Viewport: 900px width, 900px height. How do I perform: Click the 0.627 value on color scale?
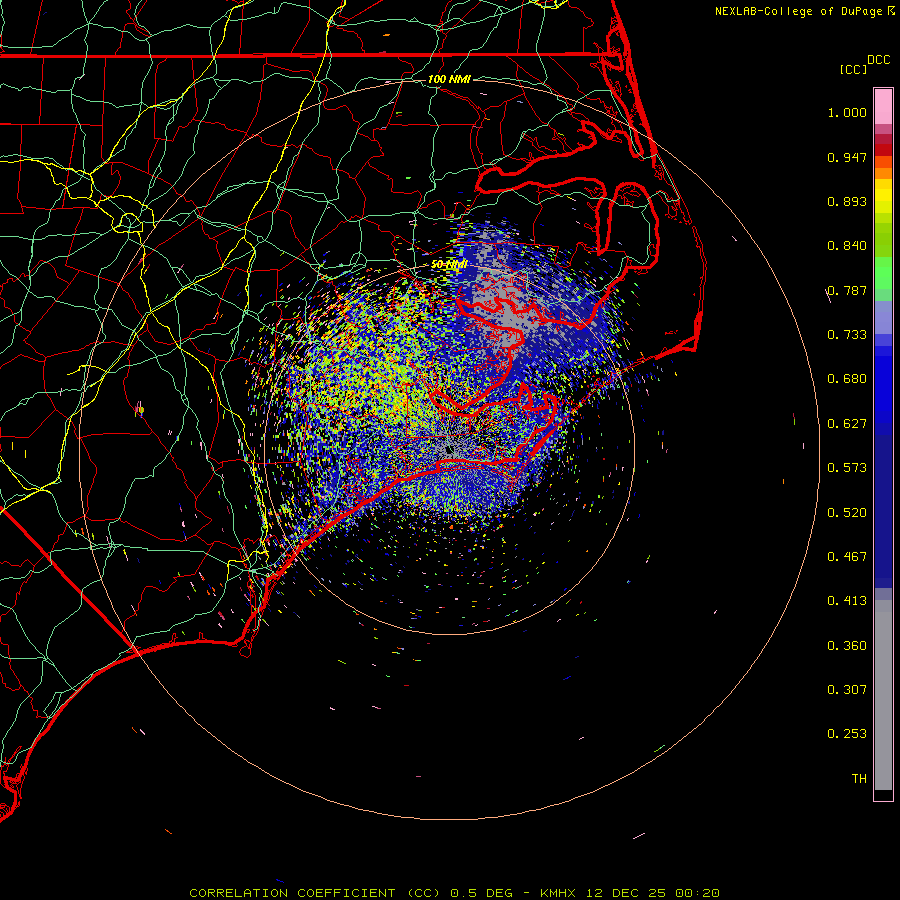(847, 424)
